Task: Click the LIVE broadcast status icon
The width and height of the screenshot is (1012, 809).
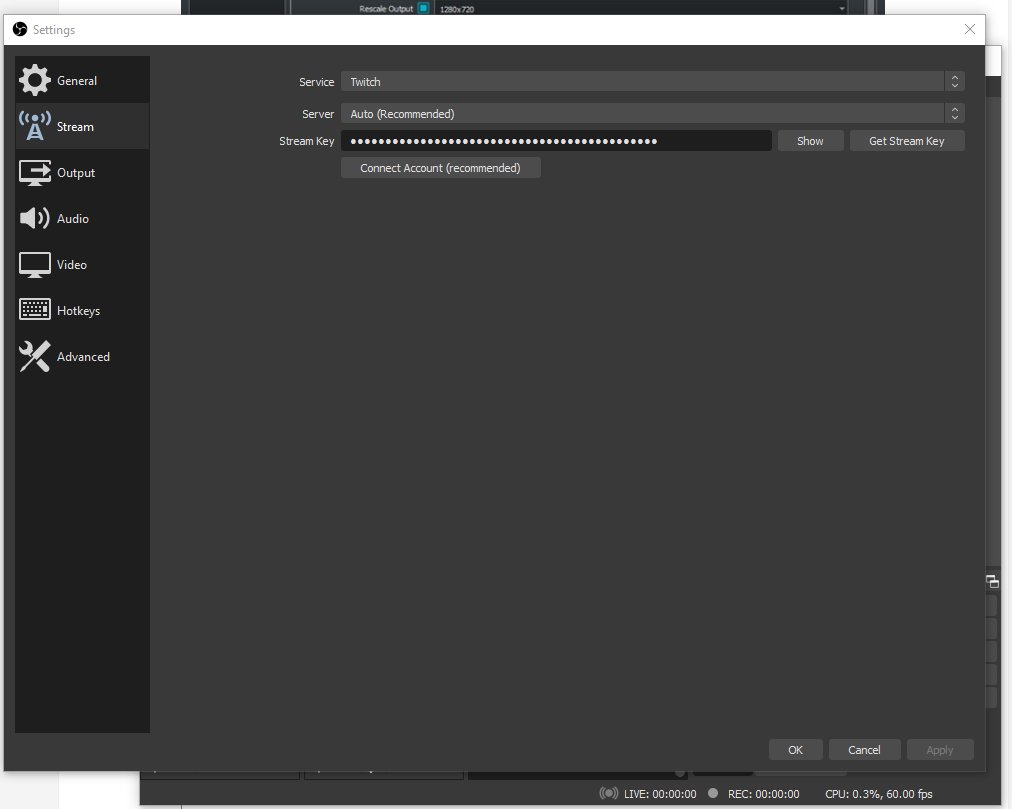Action: tap(609, 793)
